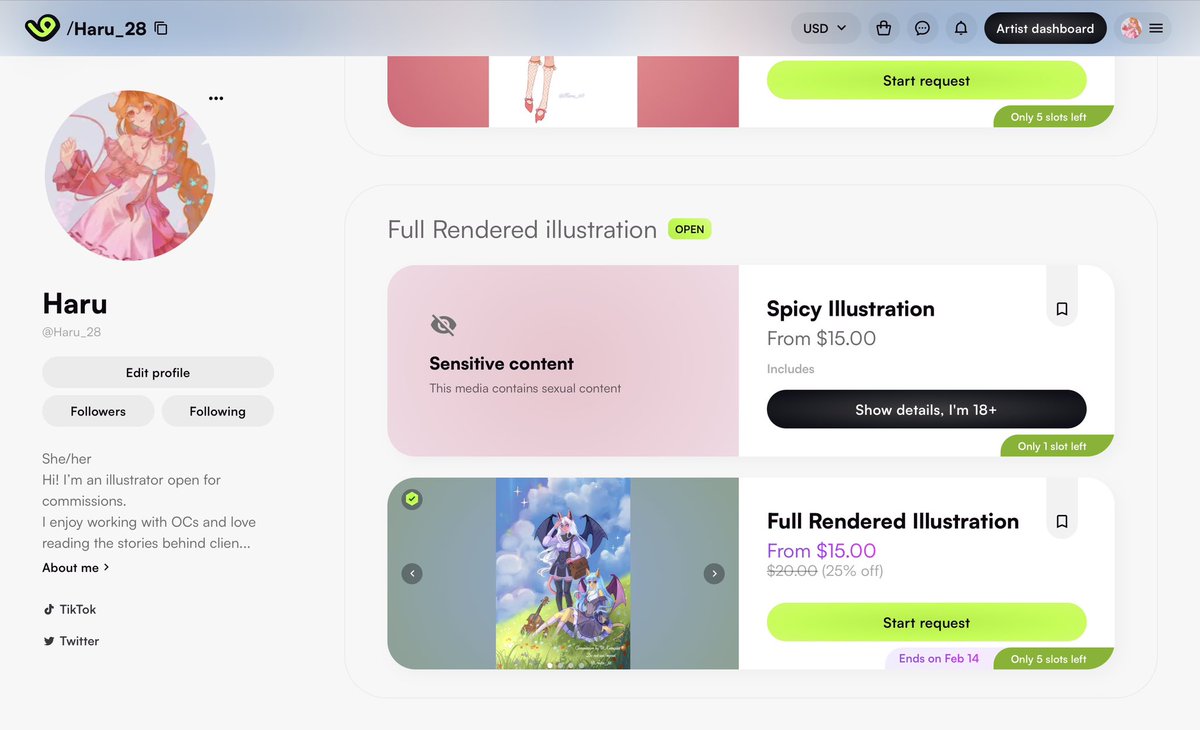Image resolution: width=1200 pixels, height=730 pixels.
Task: Click the Ends on Feb 14 tag
Action: (938, 659)
